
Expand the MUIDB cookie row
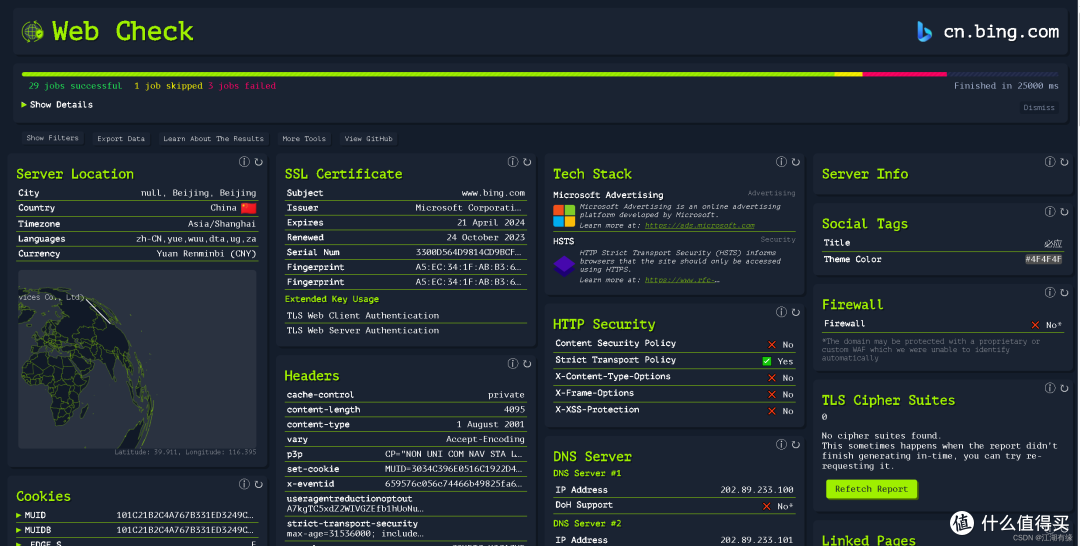point(137,530)
